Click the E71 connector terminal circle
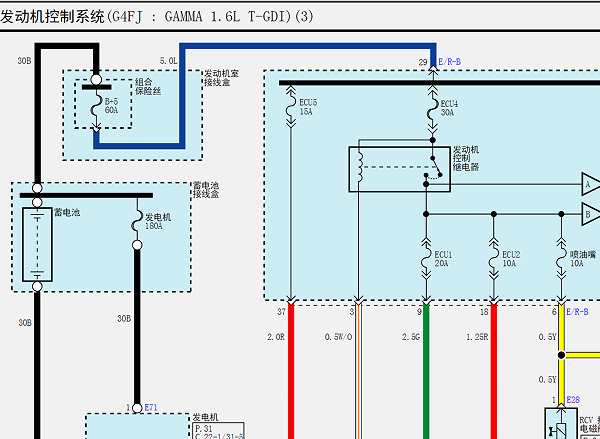This screenshot has width=600, height=439. 137,408
